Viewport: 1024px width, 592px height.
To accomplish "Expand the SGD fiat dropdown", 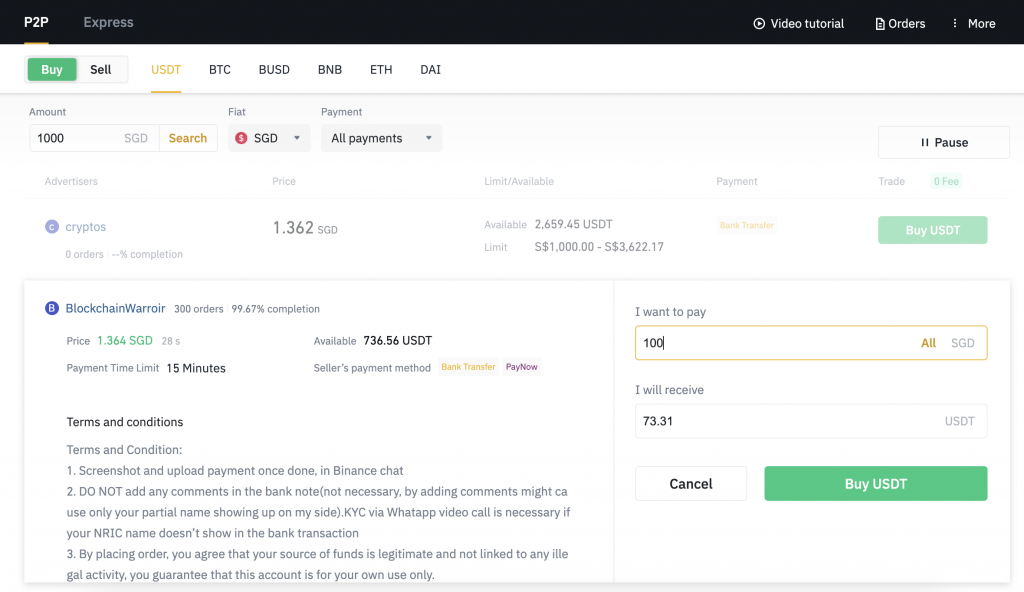I will (269, 138).
